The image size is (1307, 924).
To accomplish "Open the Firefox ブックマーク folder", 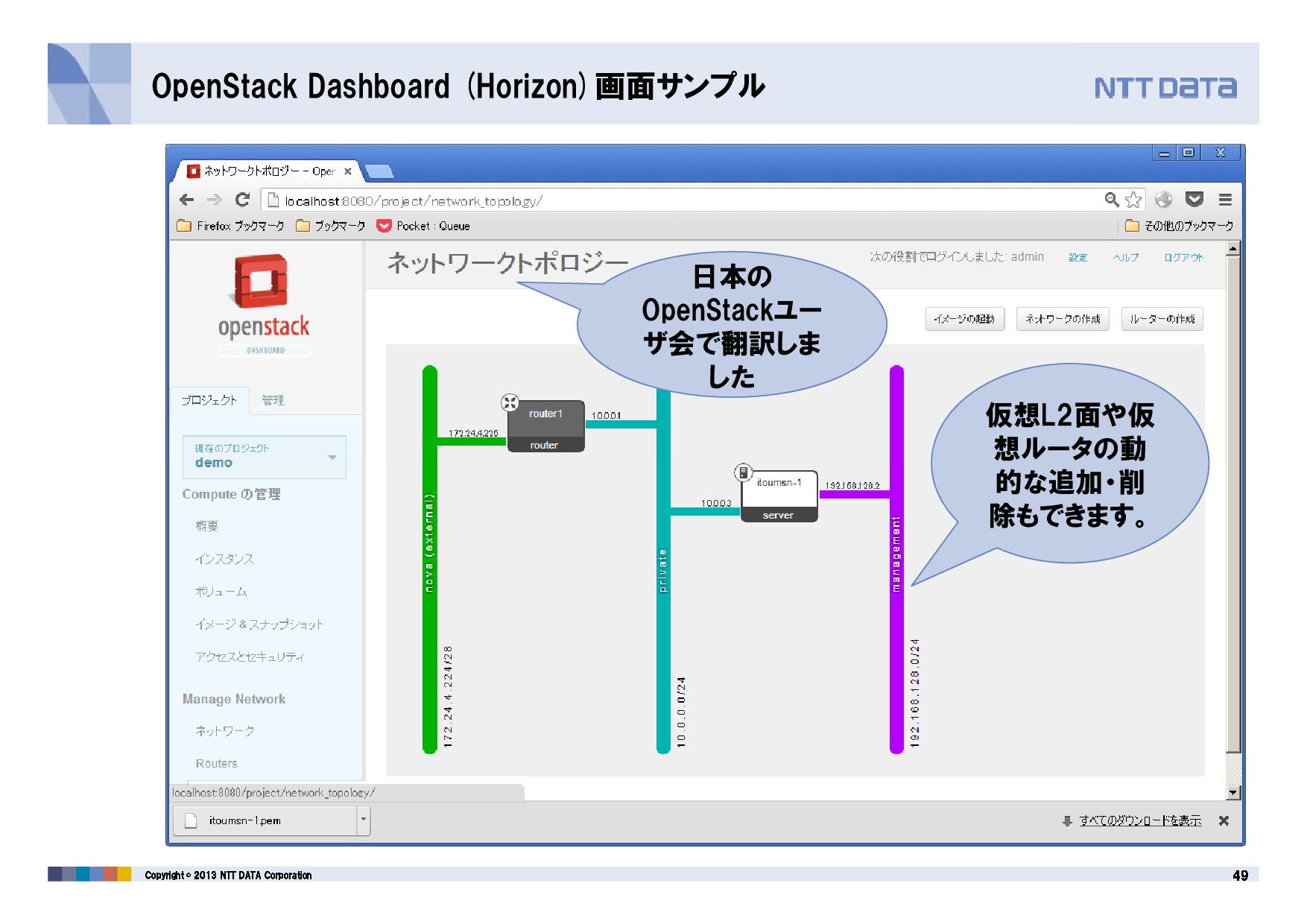I will click(231, 226).
